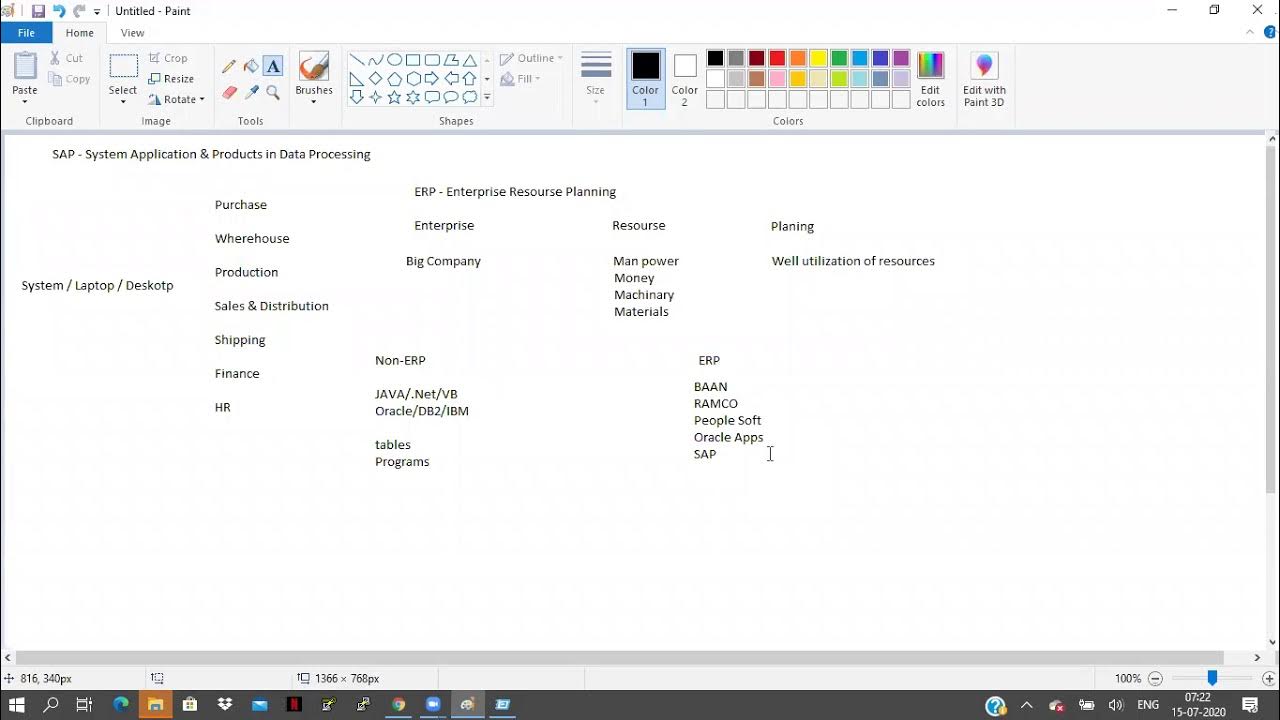
Task: Open Customize Quick Access Toolbar dropdown
Action: 97,12
